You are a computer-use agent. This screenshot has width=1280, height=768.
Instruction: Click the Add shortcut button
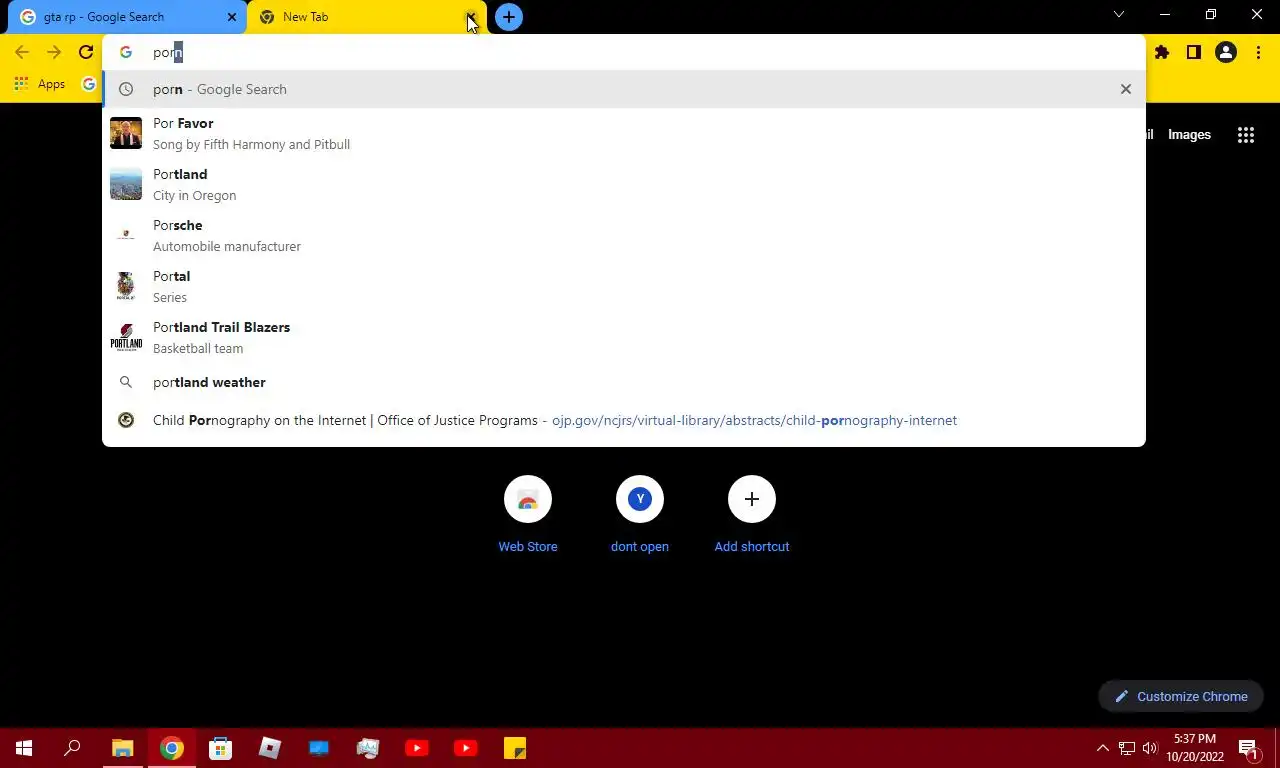(x=752, y=516)
